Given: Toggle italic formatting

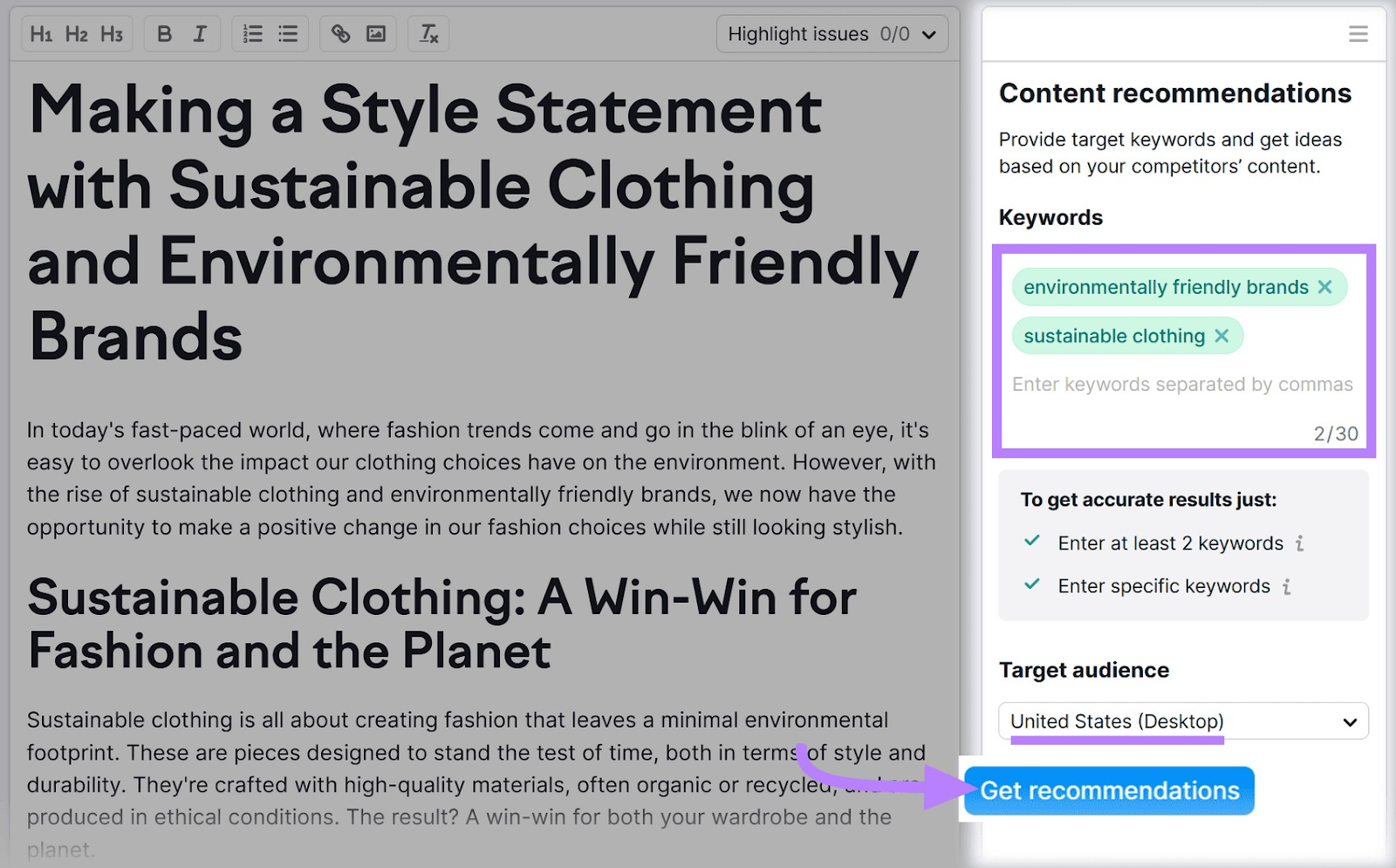Looking at the screenshot, I should pos(200,34).
